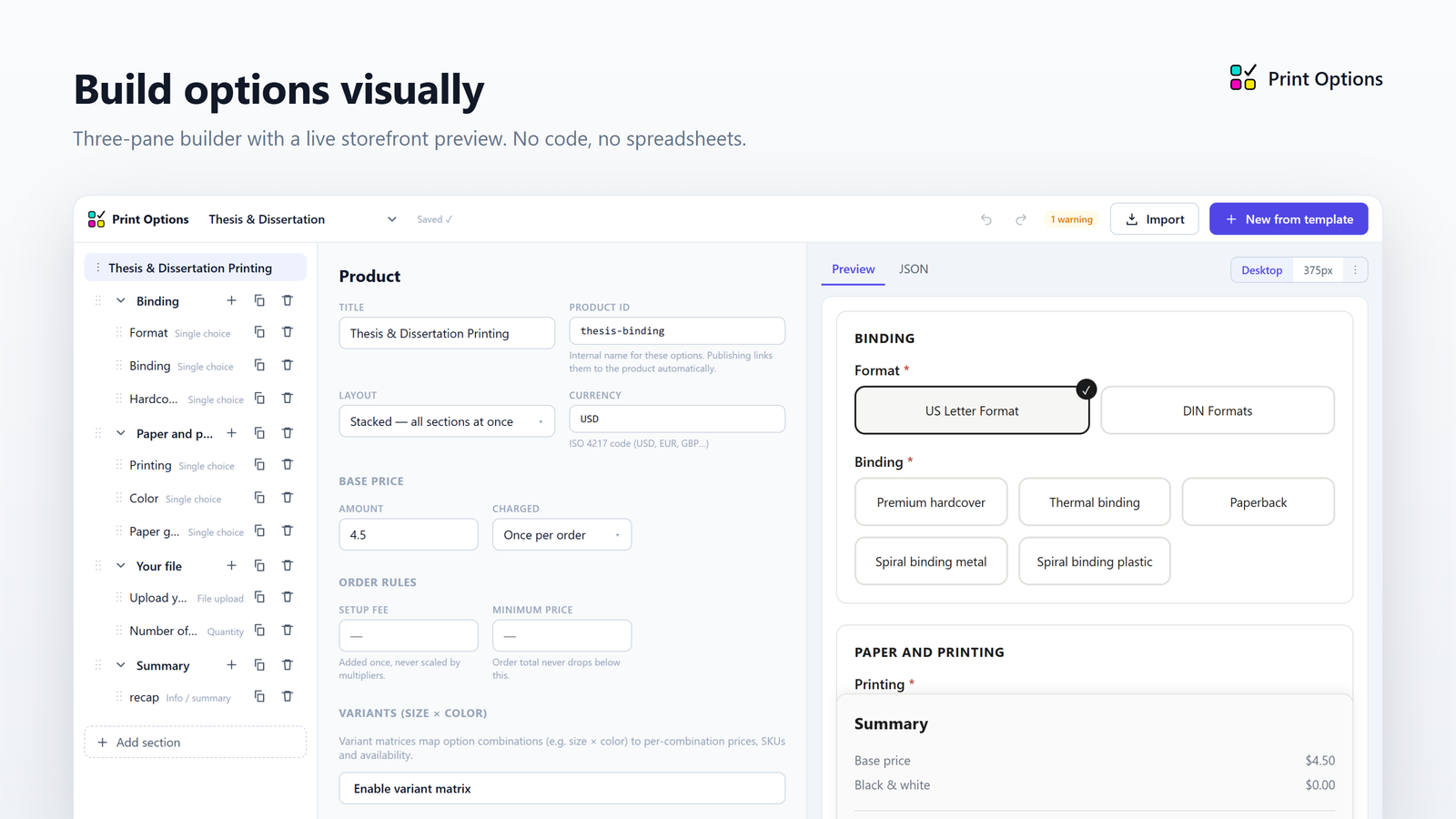The image size is (1456, 819).
Task: Open the Thesis & Dissertation product dropdown
Action: (303, 219)
